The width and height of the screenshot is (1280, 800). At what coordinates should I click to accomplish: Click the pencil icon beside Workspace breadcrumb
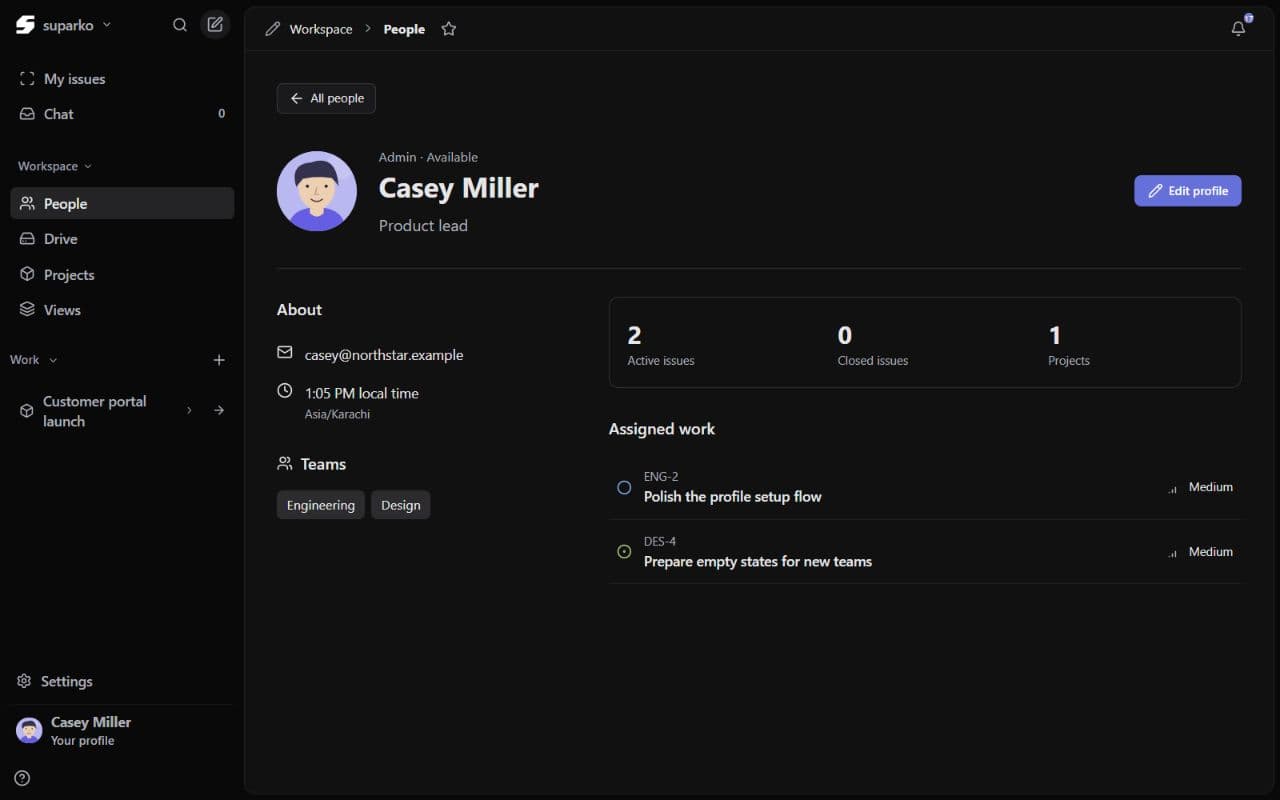272,29
